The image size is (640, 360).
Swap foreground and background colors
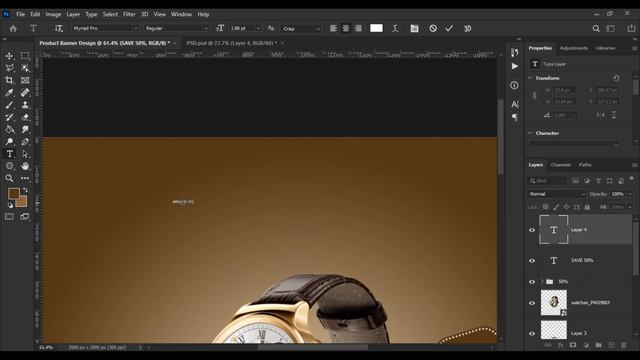25,190
